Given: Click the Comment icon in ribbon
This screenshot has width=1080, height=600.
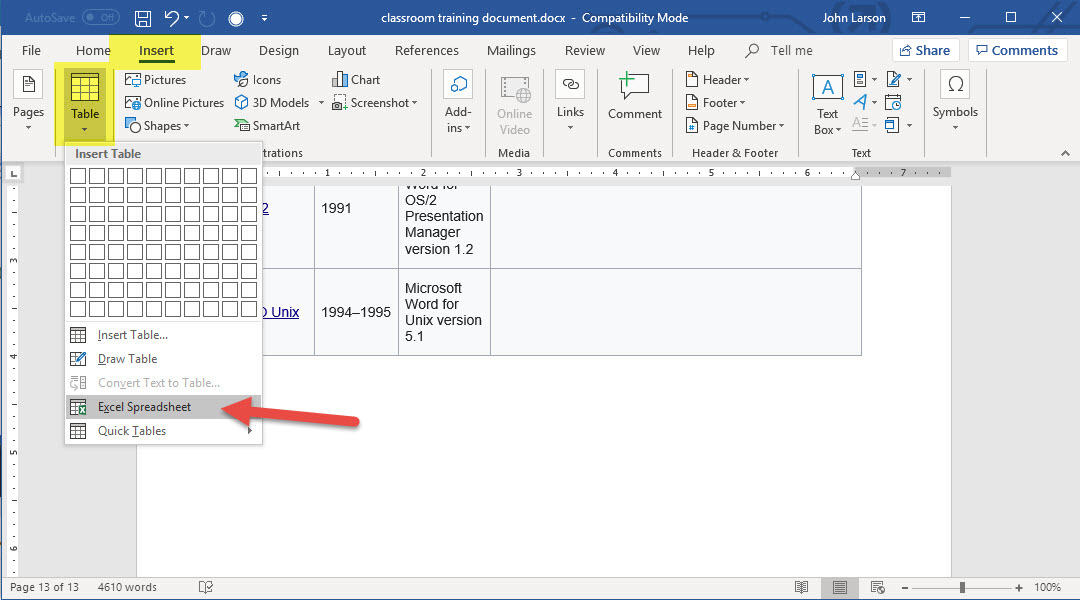Looking at the screenshot, I should pos(635,97).
